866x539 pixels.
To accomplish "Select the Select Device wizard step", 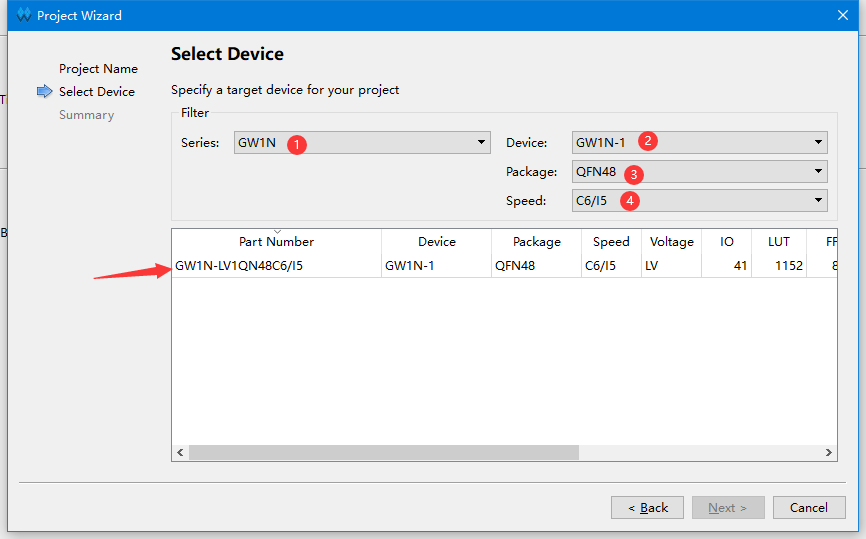I will [97, 92].
